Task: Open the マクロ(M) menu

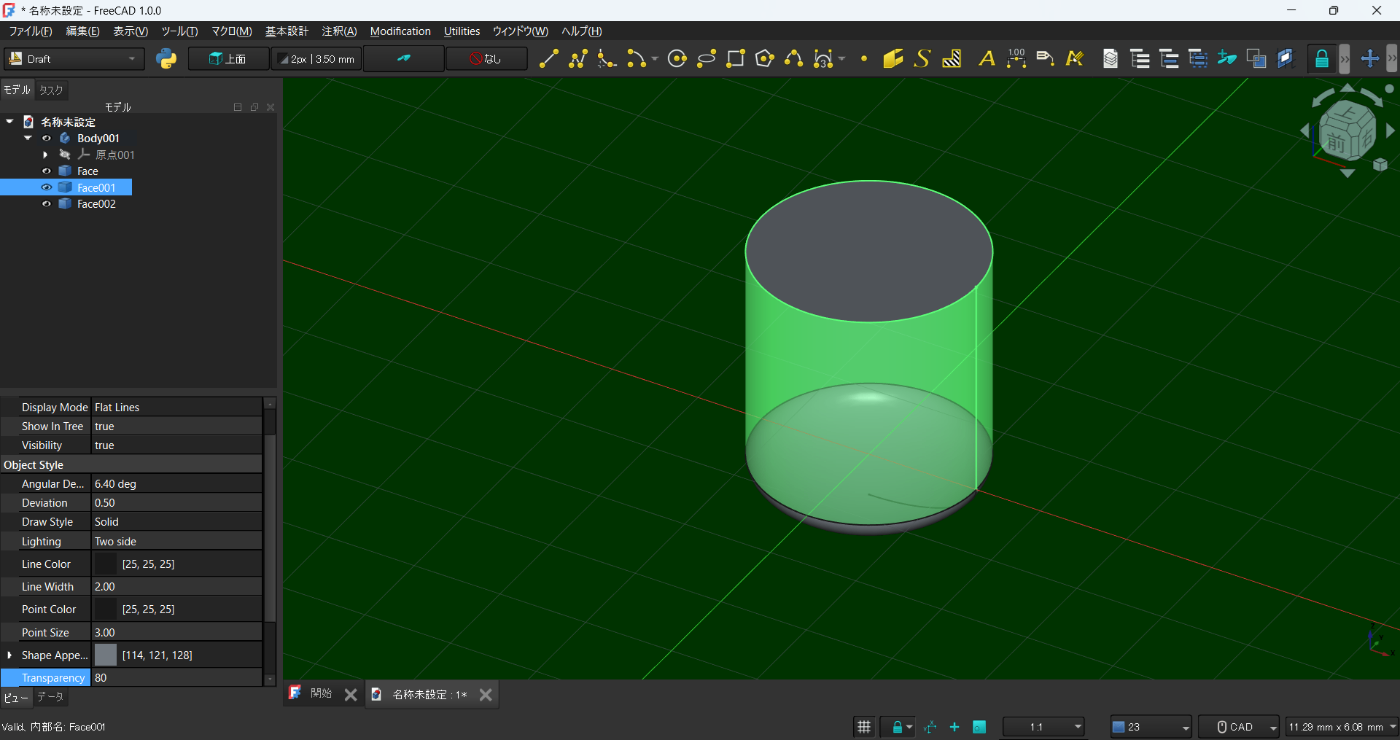Action: pyautogui.click(x=231, y=31)
